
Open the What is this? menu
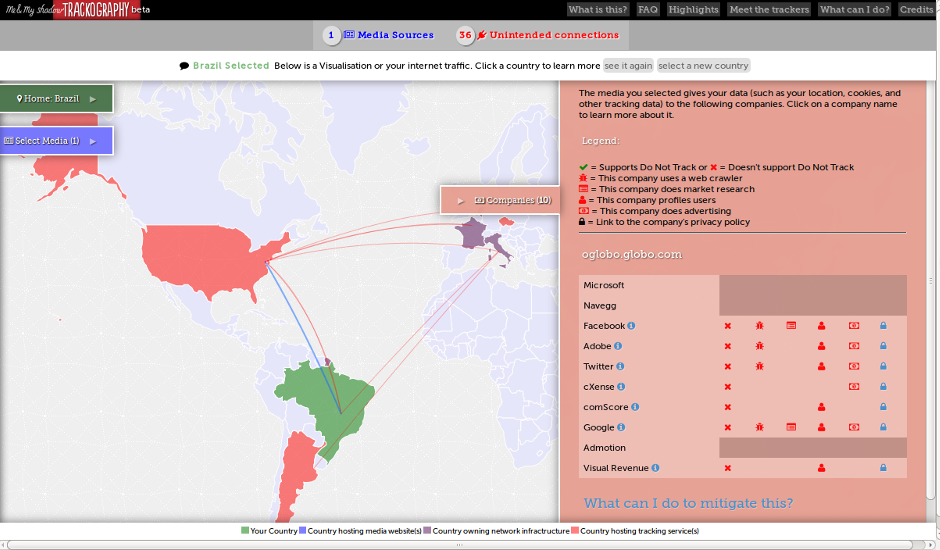(597, 10)
